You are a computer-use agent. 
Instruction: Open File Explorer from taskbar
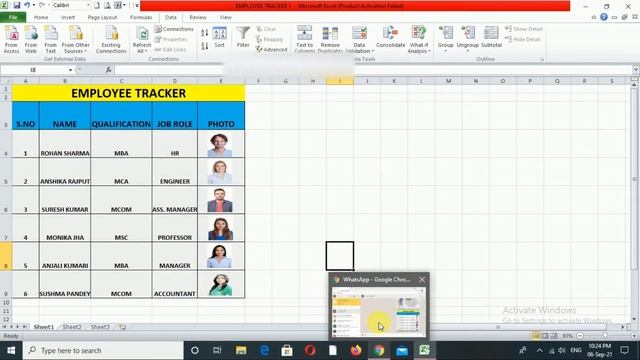[241, 350]
